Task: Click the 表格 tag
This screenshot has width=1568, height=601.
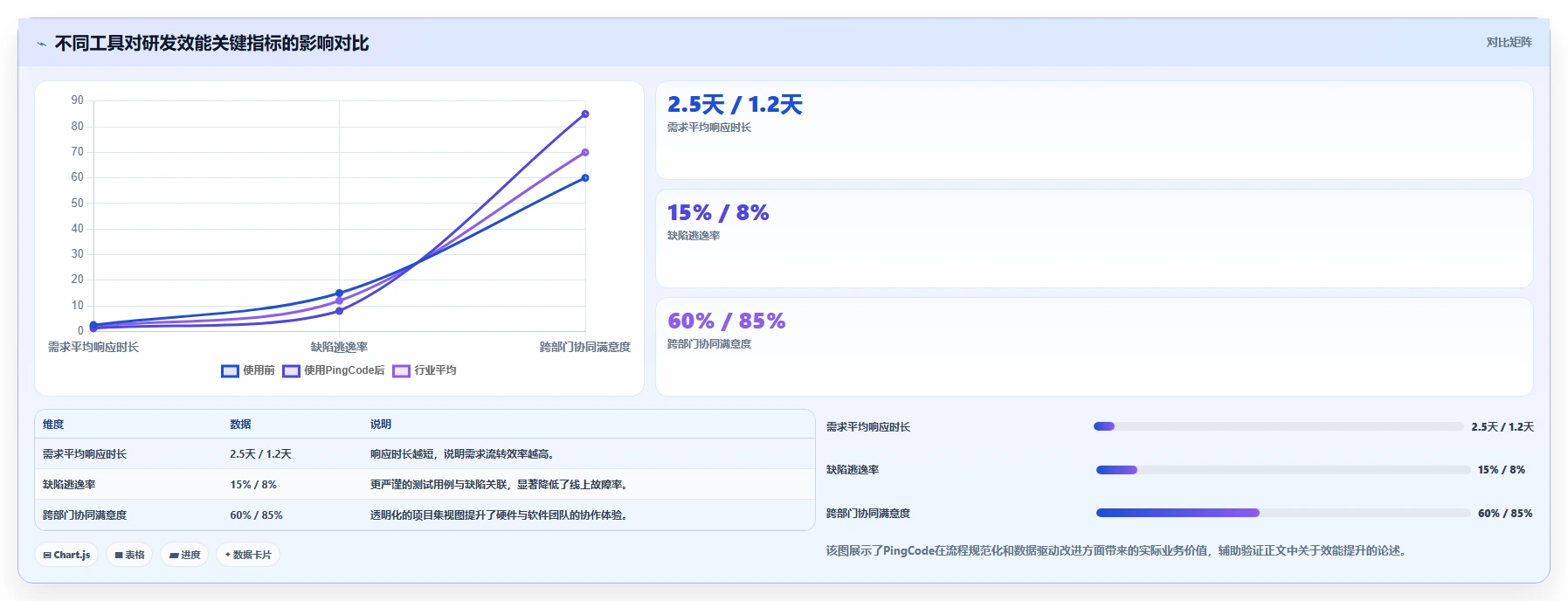Action: click(x=129, y=555)
